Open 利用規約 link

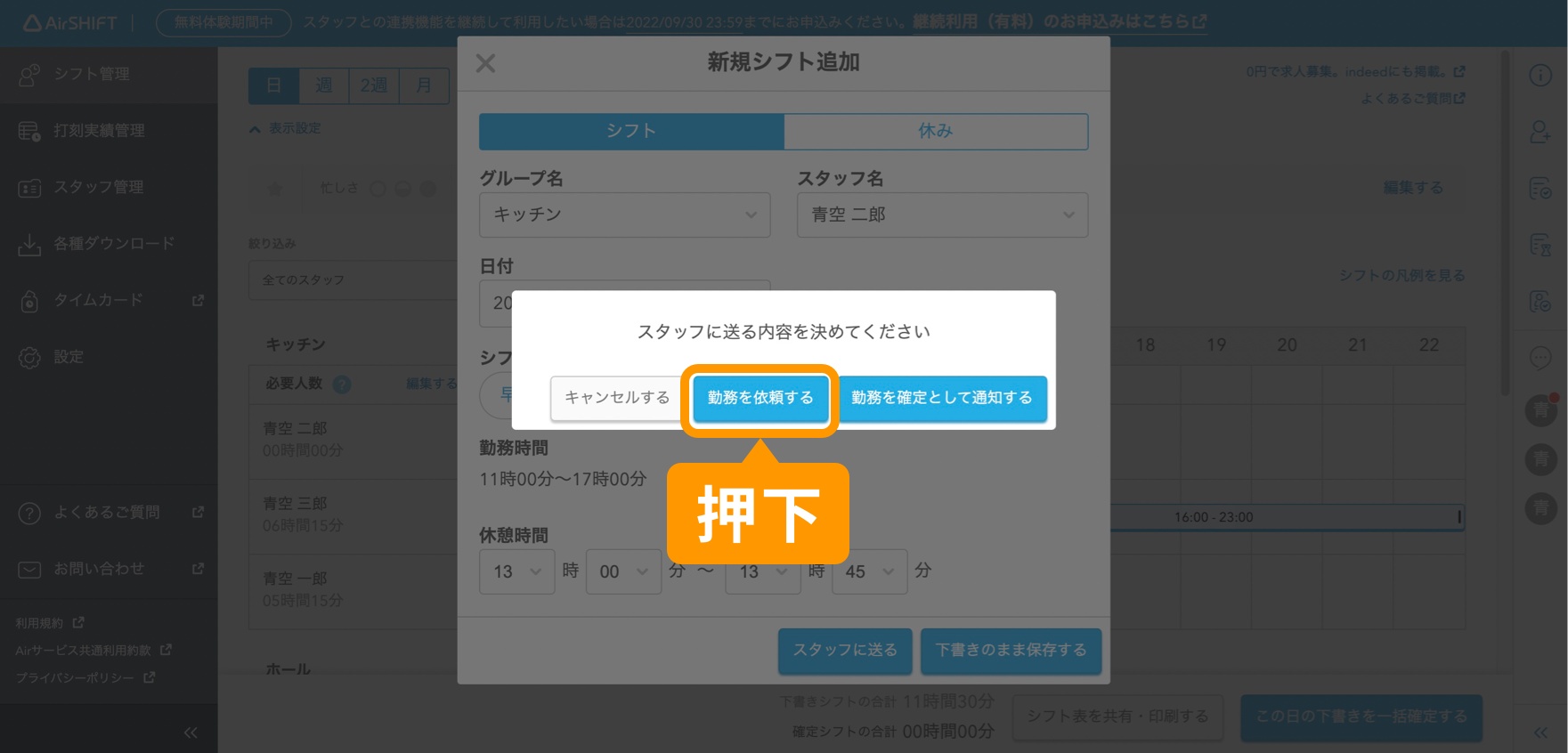(x=49, y=623)
